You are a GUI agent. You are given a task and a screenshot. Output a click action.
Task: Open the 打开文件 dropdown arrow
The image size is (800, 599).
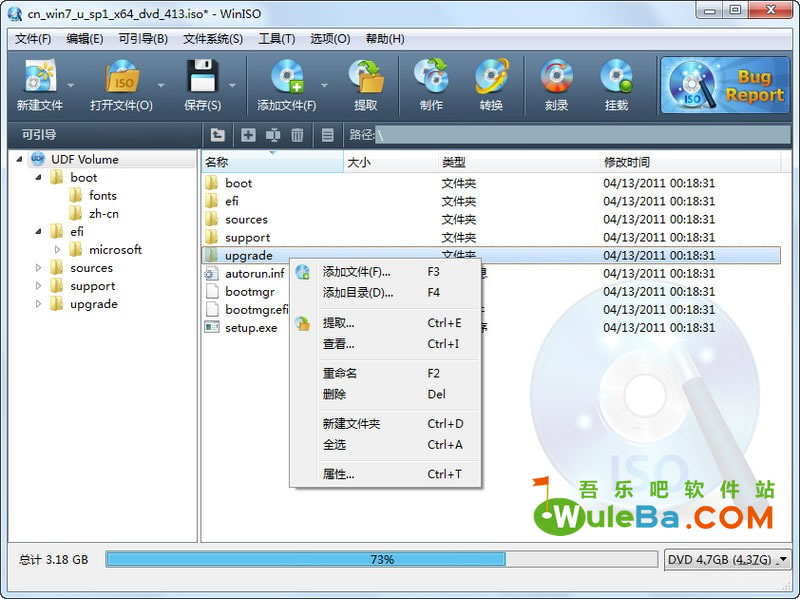click(161, 85)
